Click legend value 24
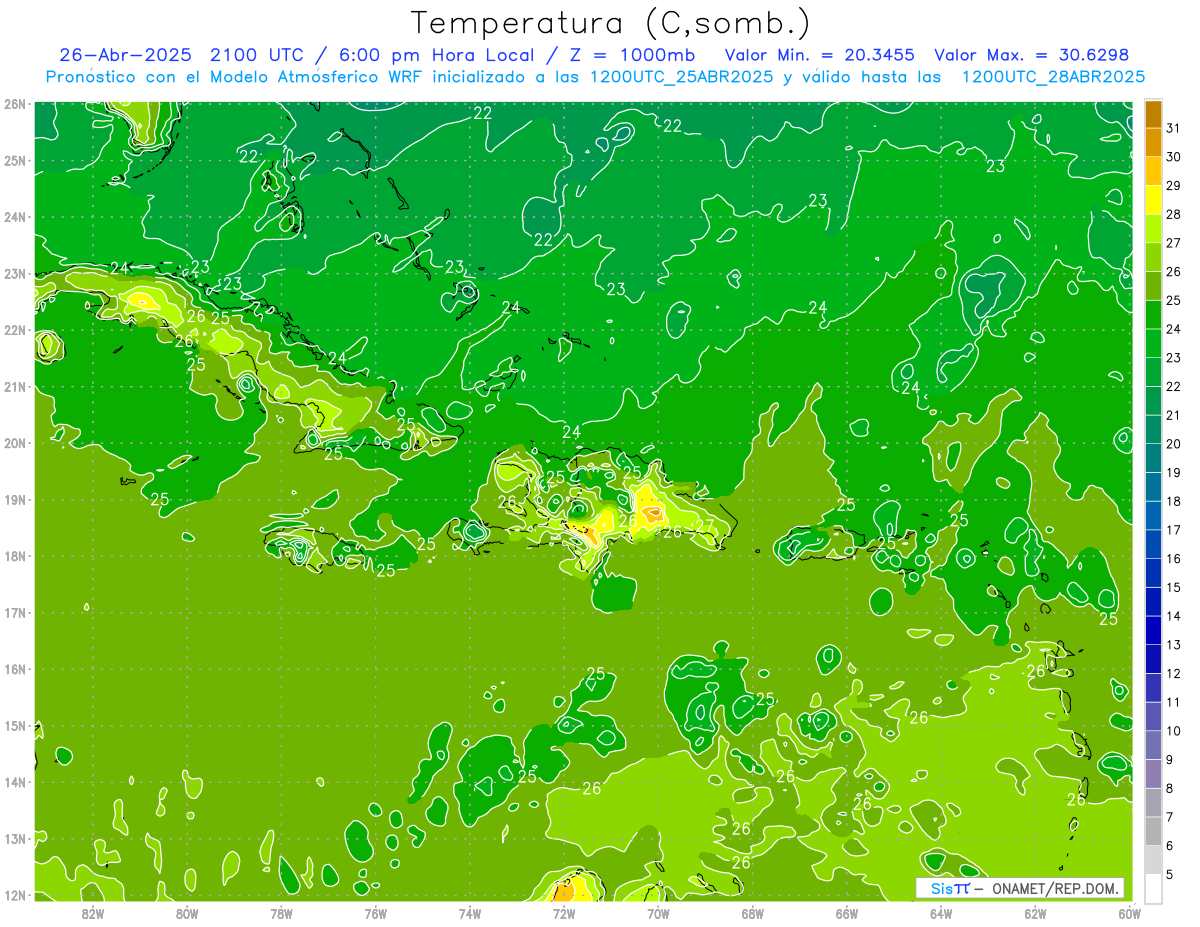The width and height of the screenshot is (1200, 927). coord(1174,329)
